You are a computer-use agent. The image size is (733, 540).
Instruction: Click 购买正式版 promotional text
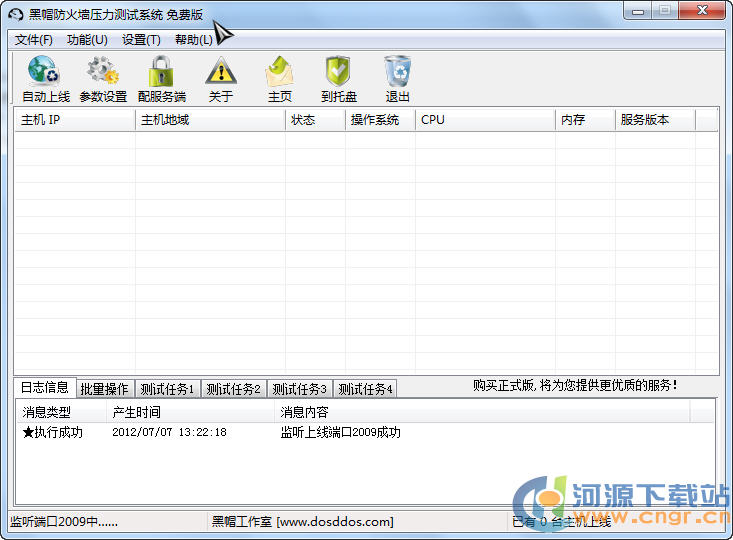(x=575, y=385)
